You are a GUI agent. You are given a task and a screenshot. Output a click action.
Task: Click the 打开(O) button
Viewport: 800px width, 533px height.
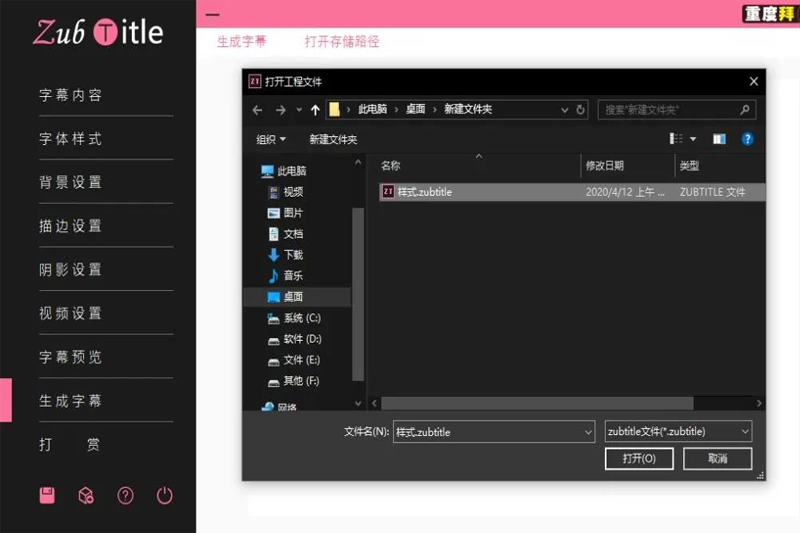(639, 459)
